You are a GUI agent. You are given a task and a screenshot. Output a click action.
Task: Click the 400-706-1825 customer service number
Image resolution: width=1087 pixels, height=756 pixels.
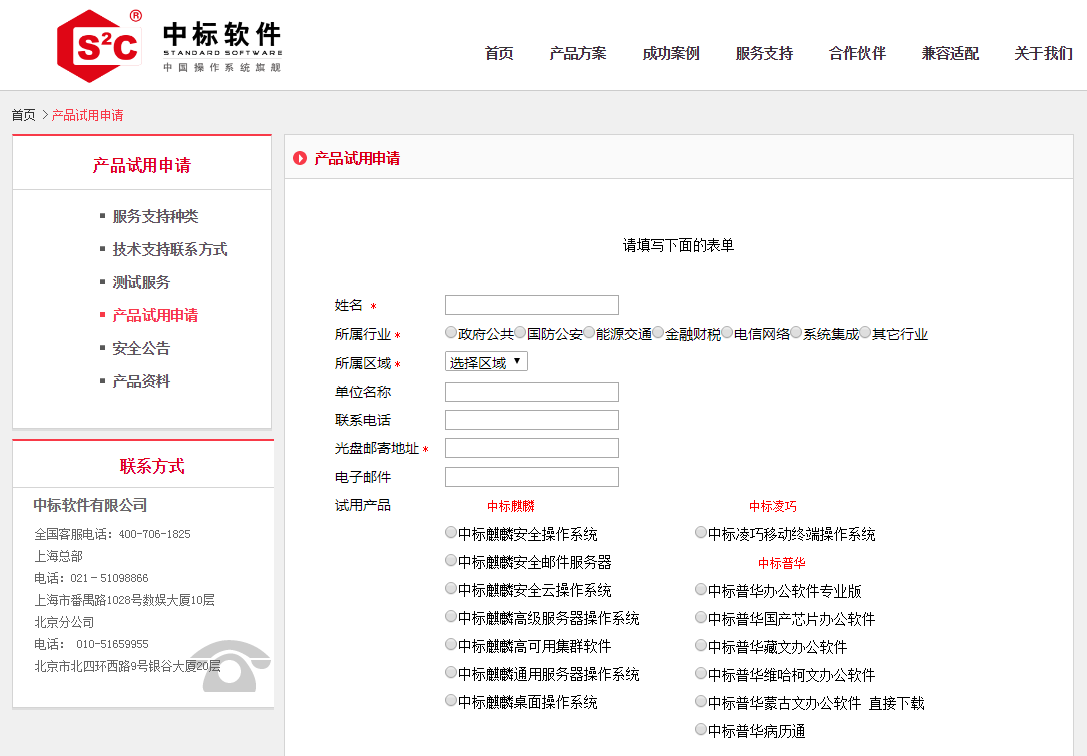point(155,534)
